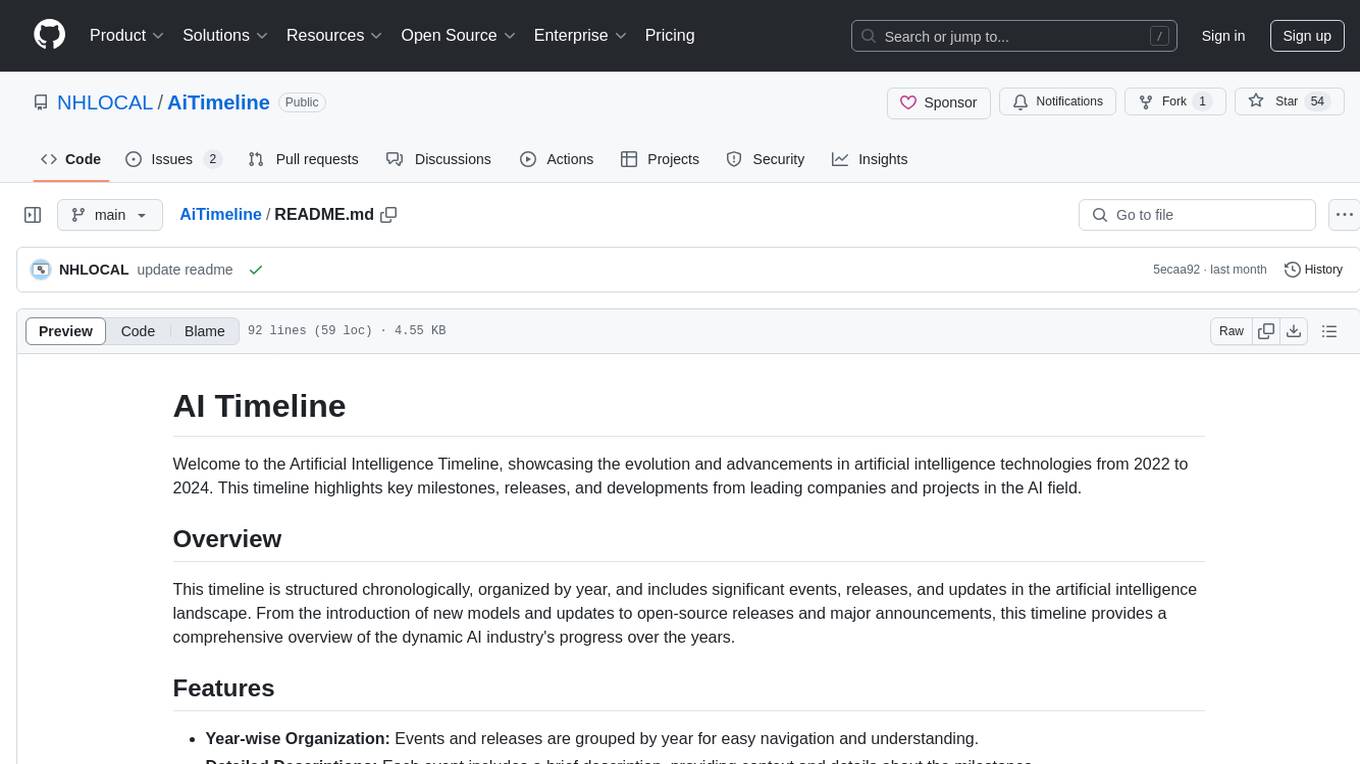Open the Pull requests tab
This screenshot has width=1360, height=764.
point(303,159)
